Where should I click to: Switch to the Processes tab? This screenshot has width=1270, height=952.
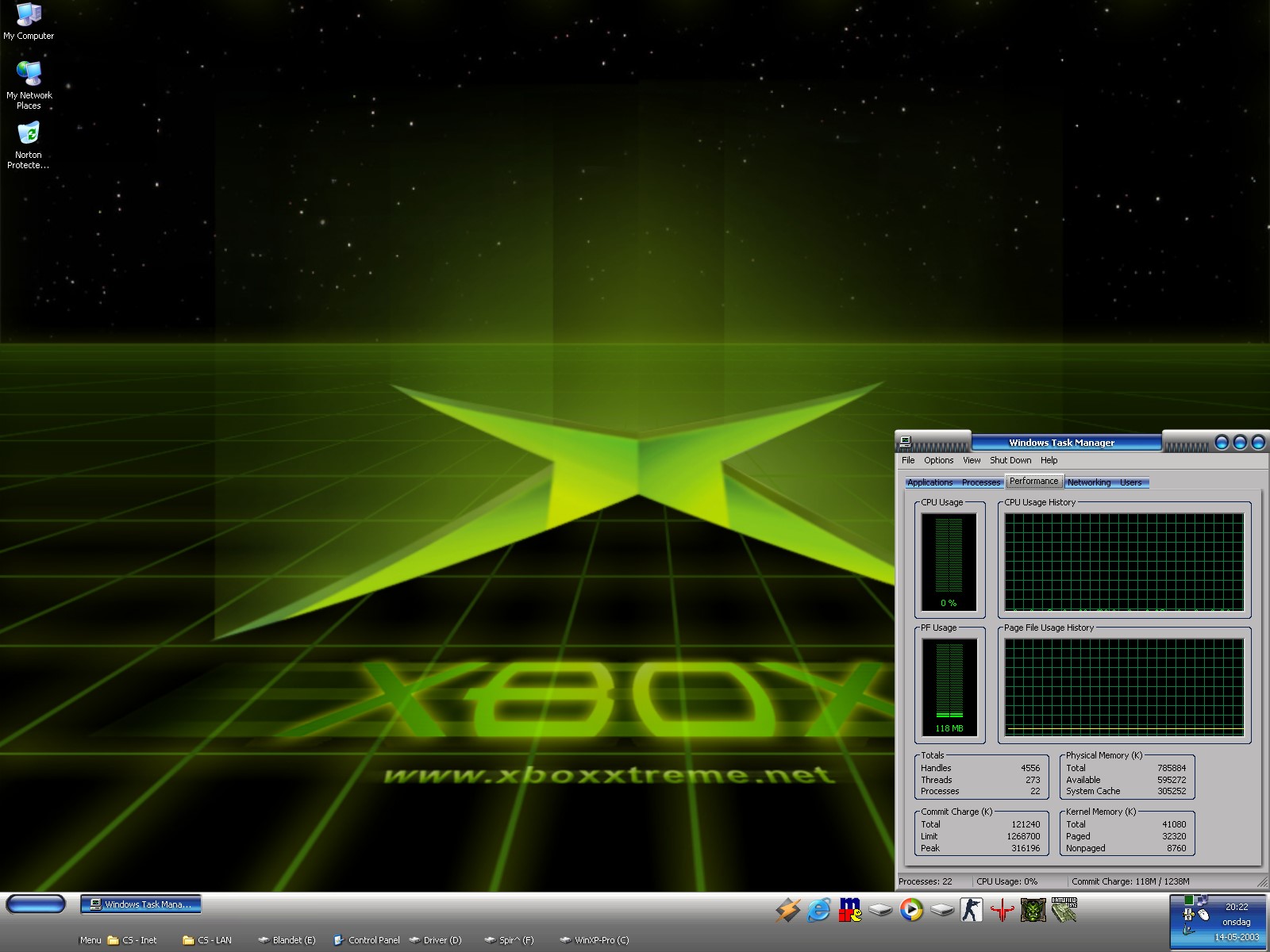tap(981, 482)
